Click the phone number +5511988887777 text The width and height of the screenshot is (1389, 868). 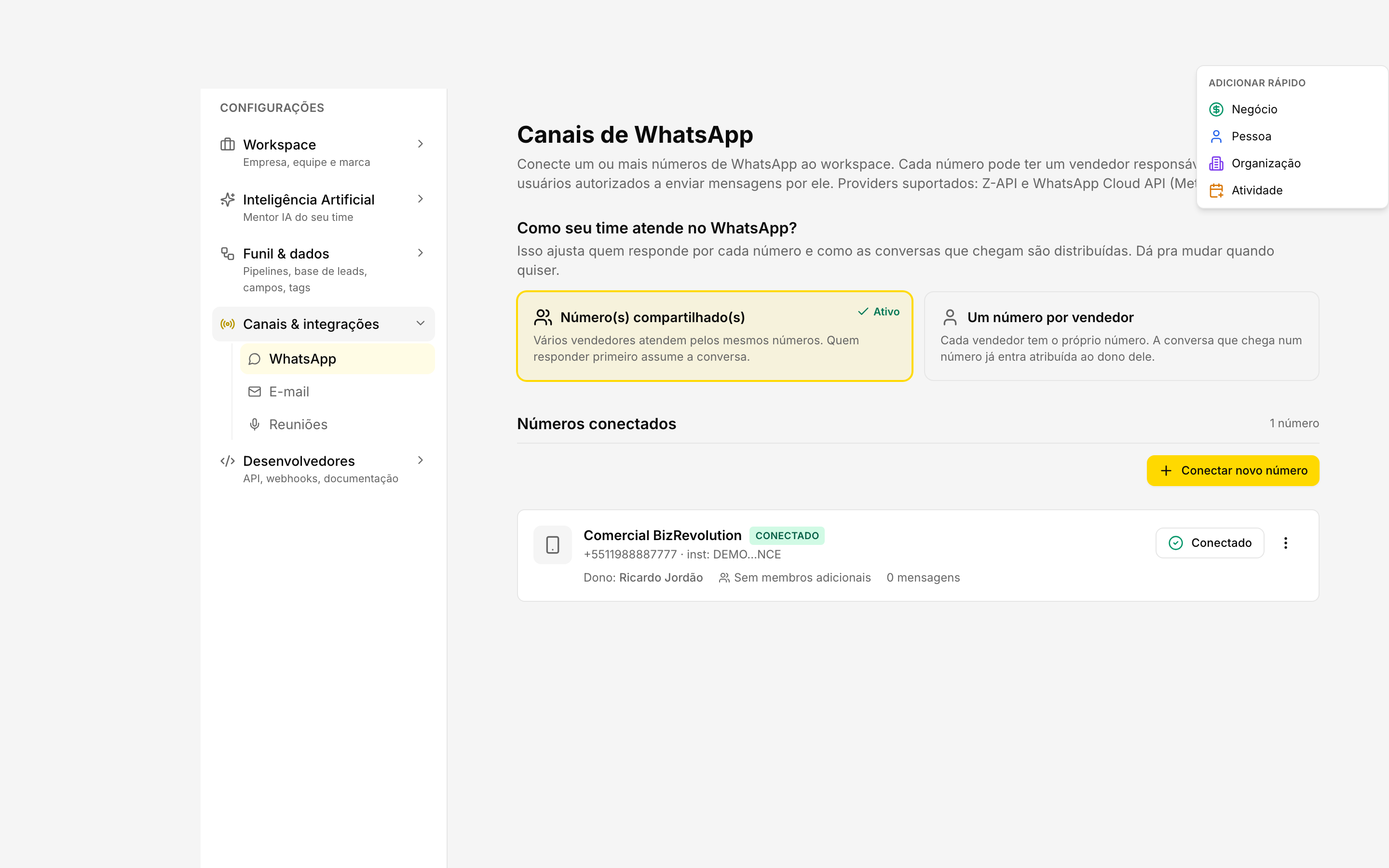point(630,555)
